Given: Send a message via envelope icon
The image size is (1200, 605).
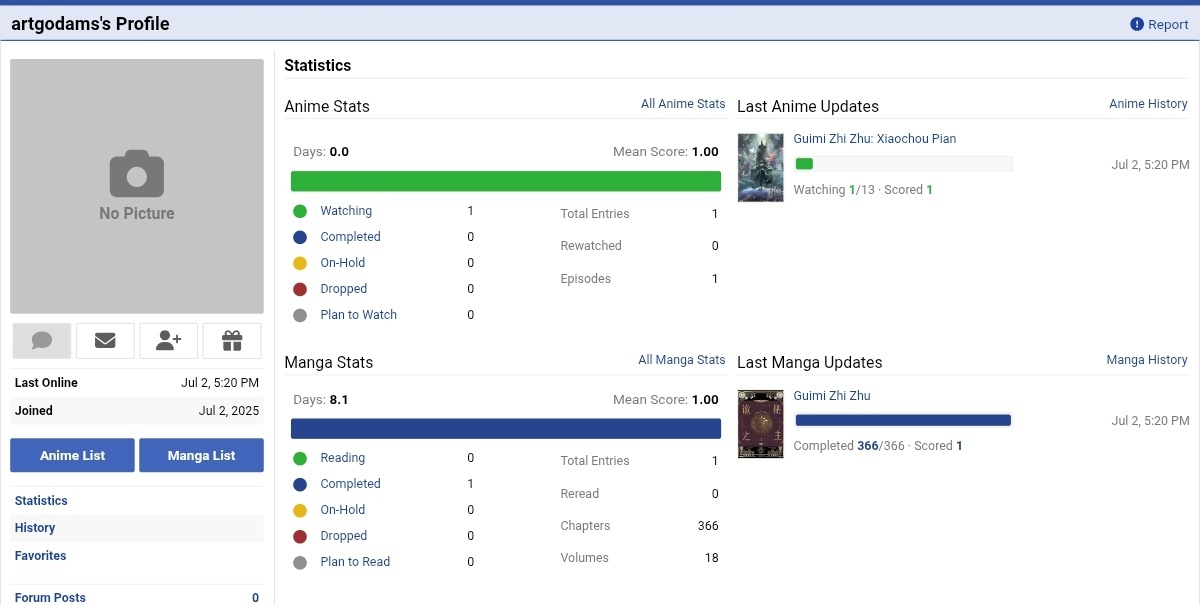Looking at the screenshot, I should coord(105,341).
